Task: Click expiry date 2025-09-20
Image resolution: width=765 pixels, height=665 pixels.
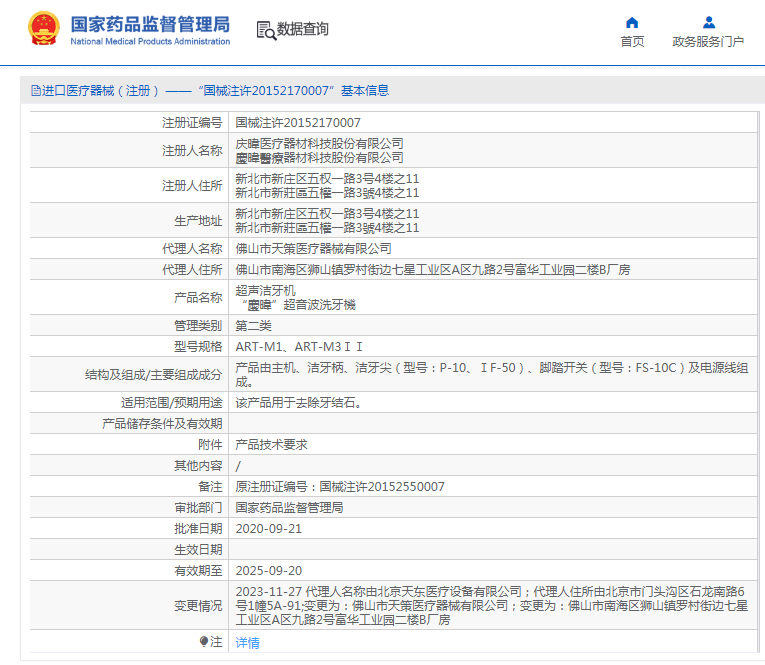Action: 269,571
